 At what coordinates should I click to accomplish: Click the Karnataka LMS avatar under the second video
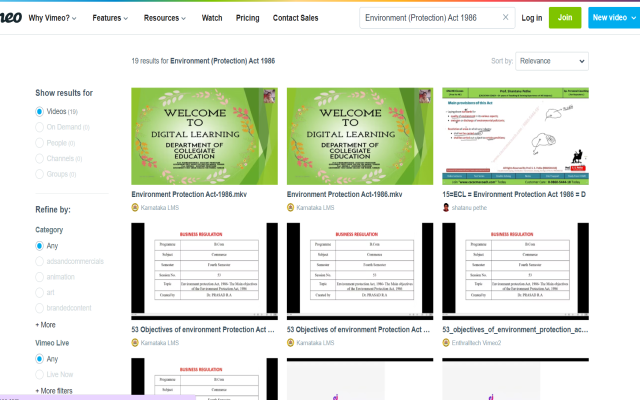291,207
